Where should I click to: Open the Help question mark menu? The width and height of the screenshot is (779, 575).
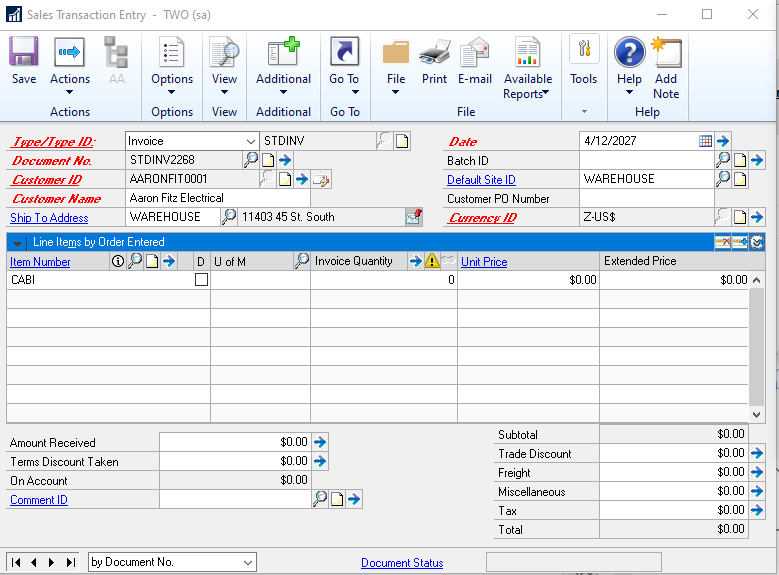pyautogui.click(x=629, y=66)
